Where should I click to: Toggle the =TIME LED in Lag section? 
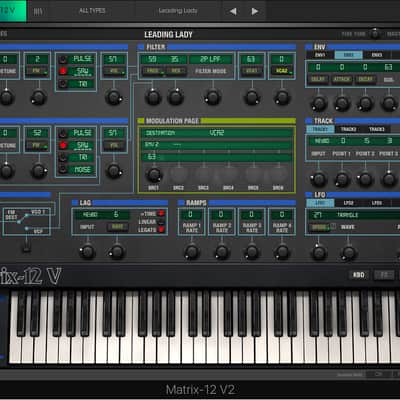[x=161, y=213]
